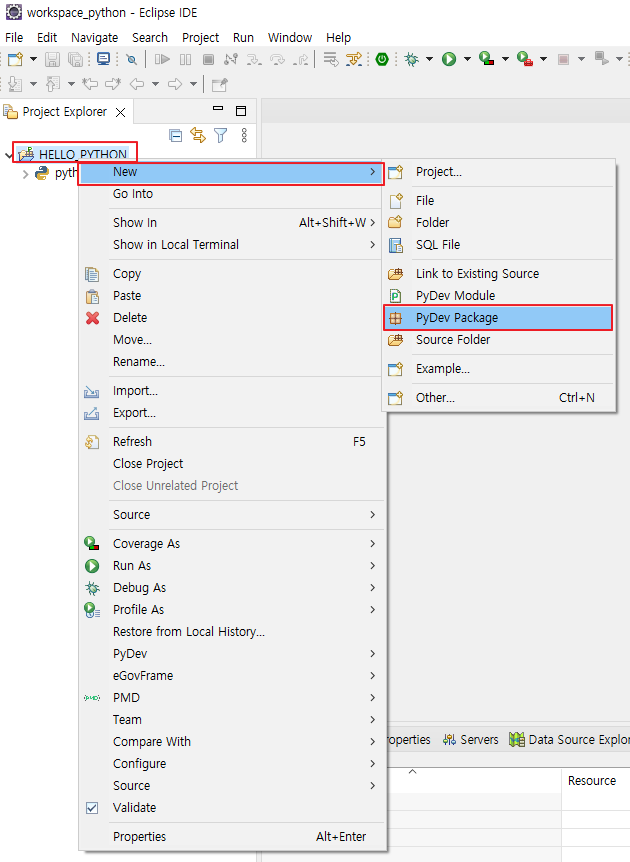Click Copy in context menu
630x862 pixels.
(x=232, y=274)
